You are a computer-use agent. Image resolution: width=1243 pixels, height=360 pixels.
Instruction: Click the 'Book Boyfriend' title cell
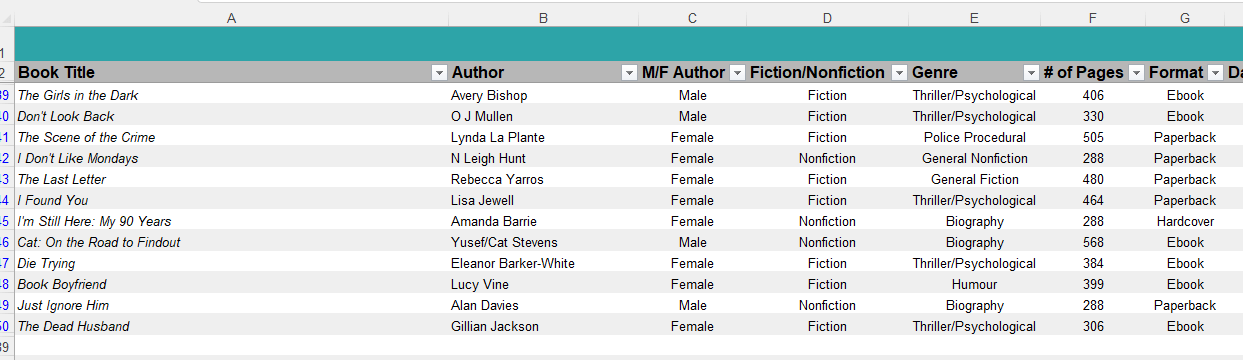pyautogui.click(x=232, y=284)
